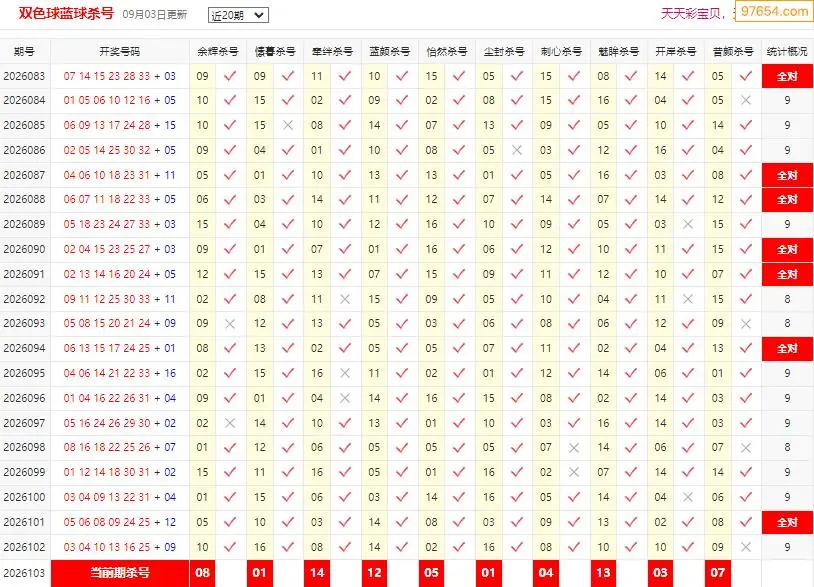
Task: Click the 牵绊 gray X mark in row 2026092
Action: (x=345, y=299)
